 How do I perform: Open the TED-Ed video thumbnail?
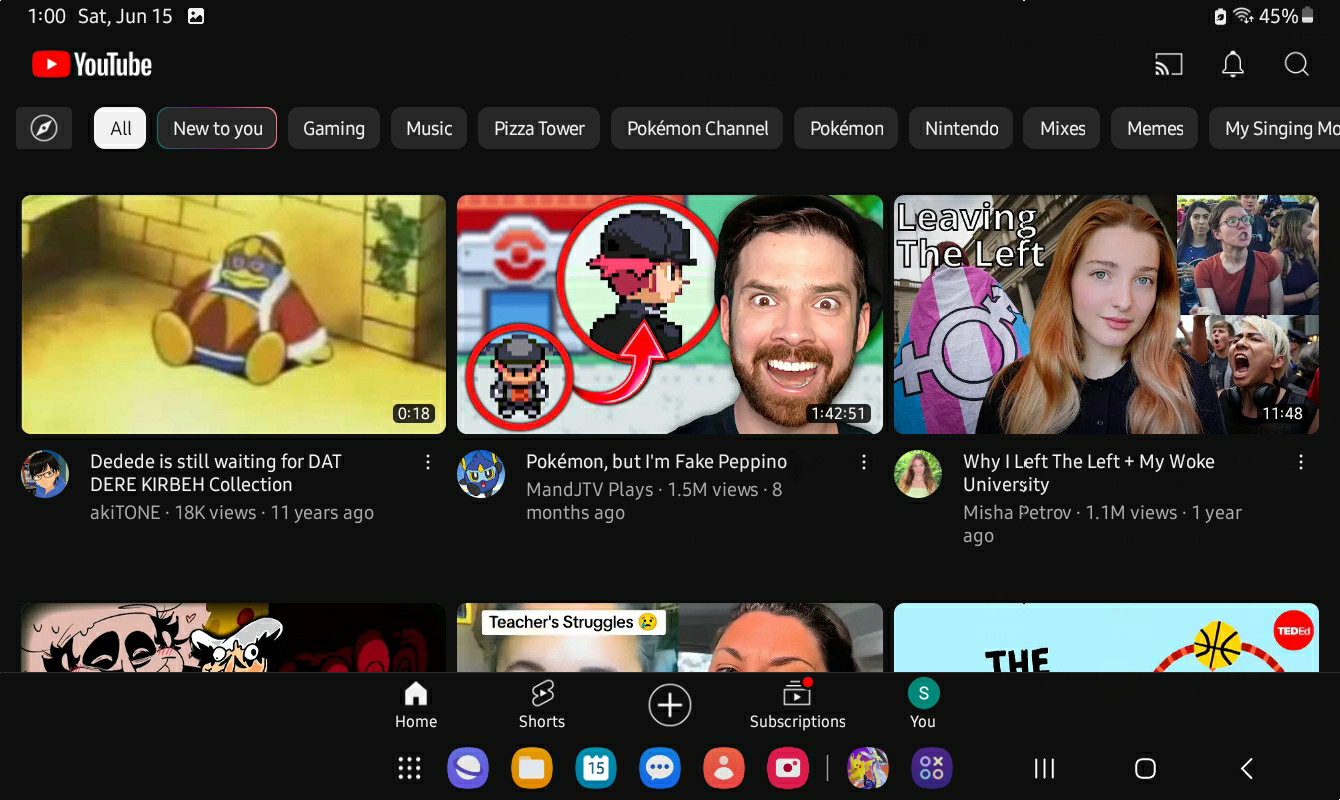tap(1106, 637)
